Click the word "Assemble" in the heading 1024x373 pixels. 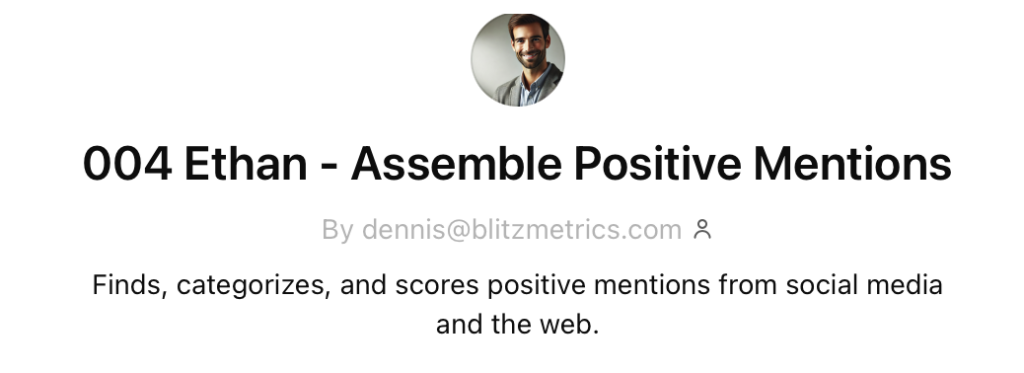point(456,163)
